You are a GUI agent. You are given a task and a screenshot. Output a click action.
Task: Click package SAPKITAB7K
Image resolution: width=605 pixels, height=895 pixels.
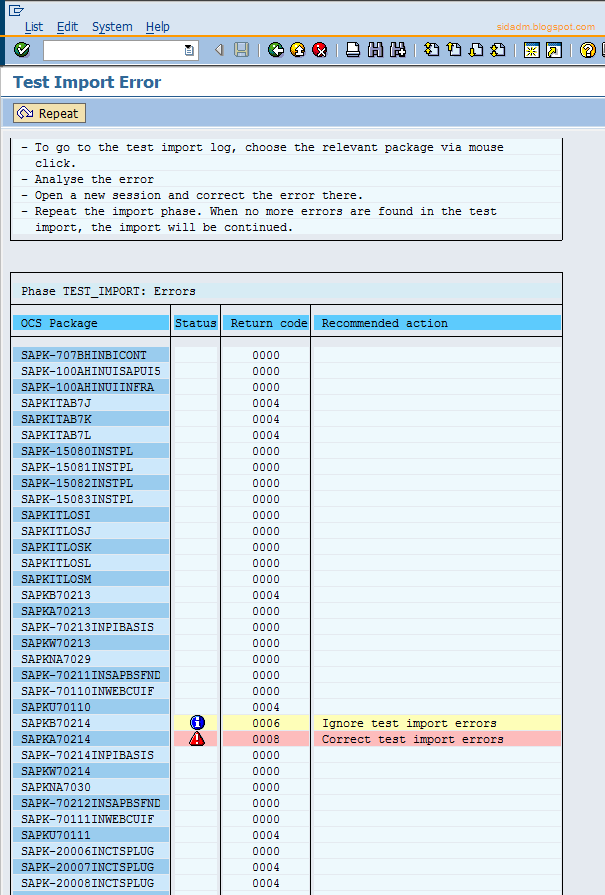tap(56, 419)
